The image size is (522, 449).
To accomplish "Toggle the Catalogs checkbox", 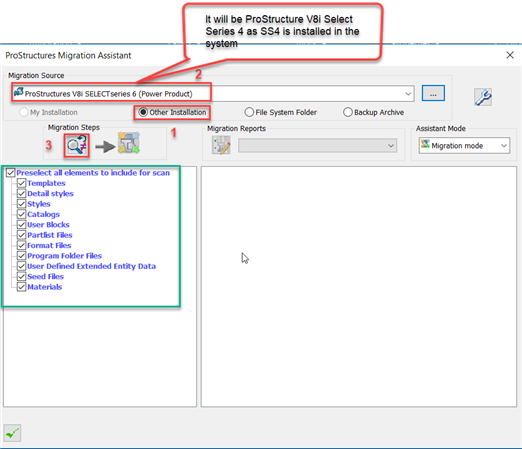I will point(21,214).
